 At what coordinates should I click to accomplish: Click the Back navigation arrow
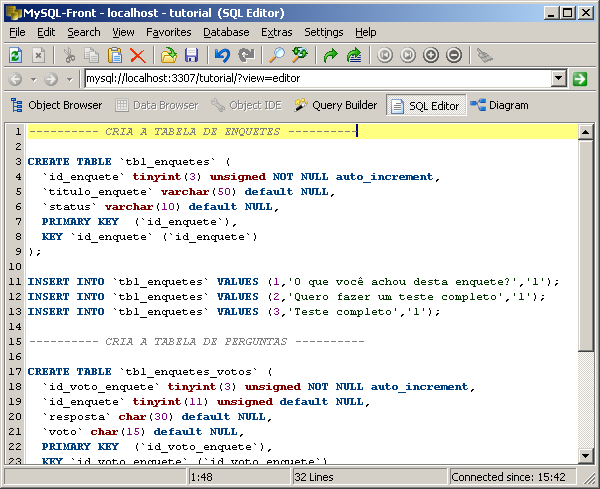(15, 79)
